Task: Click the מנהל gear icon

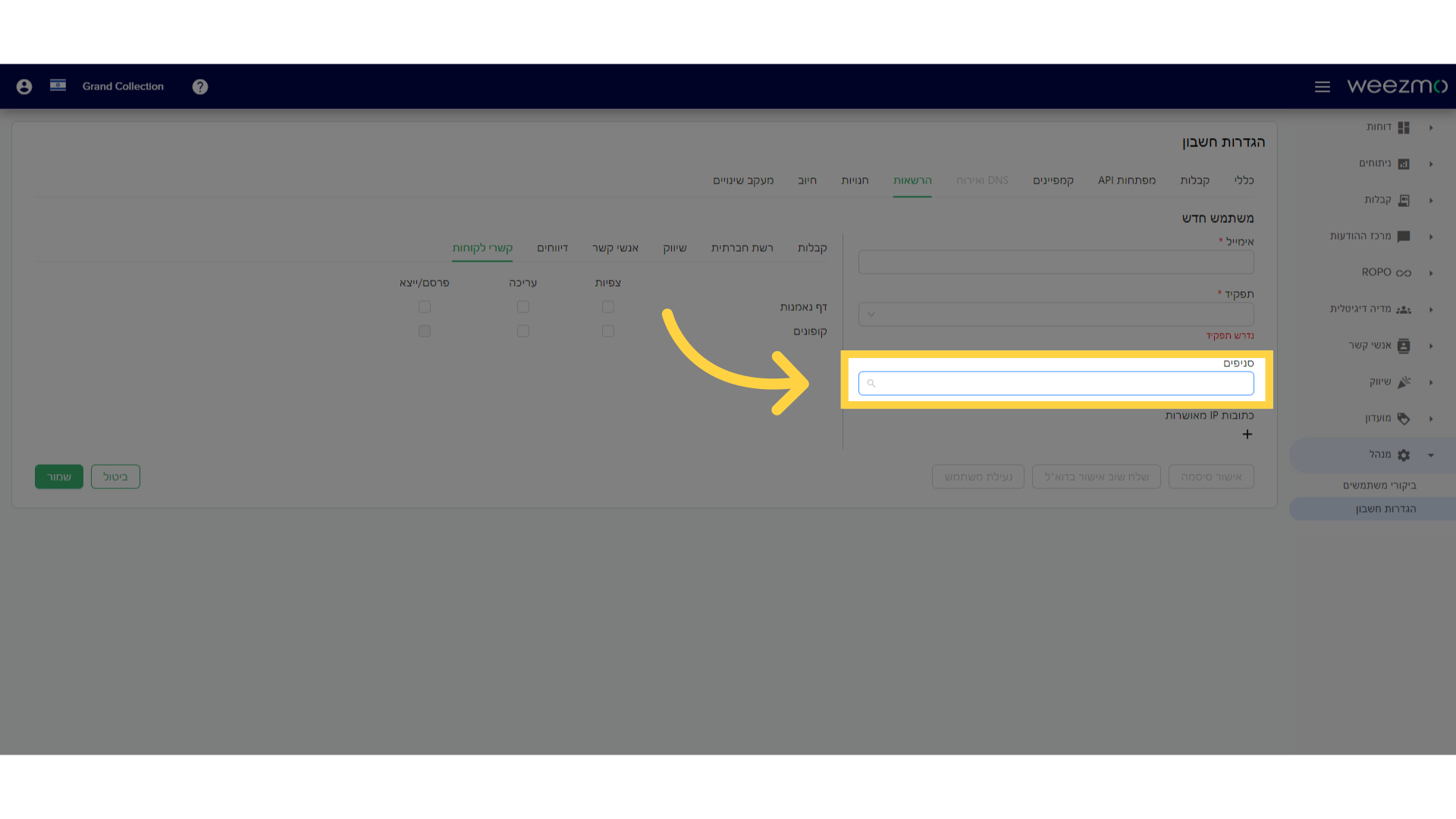Action: click(x=1404, y=455)
